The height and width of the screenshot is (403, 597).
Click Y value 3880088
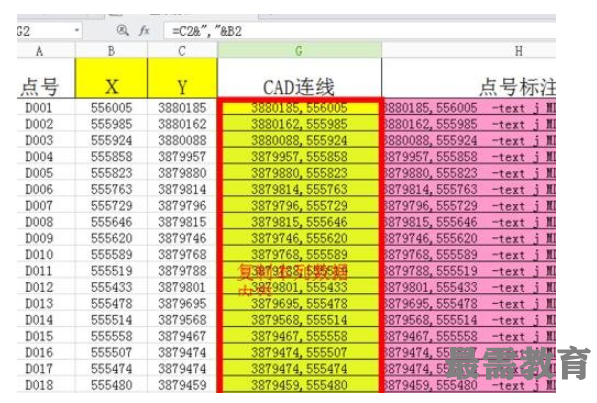[x=182, y=140]
